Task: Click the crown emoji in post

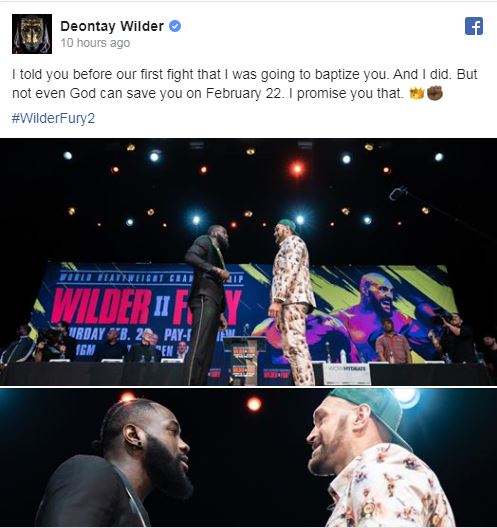Action: coord(417,93)
